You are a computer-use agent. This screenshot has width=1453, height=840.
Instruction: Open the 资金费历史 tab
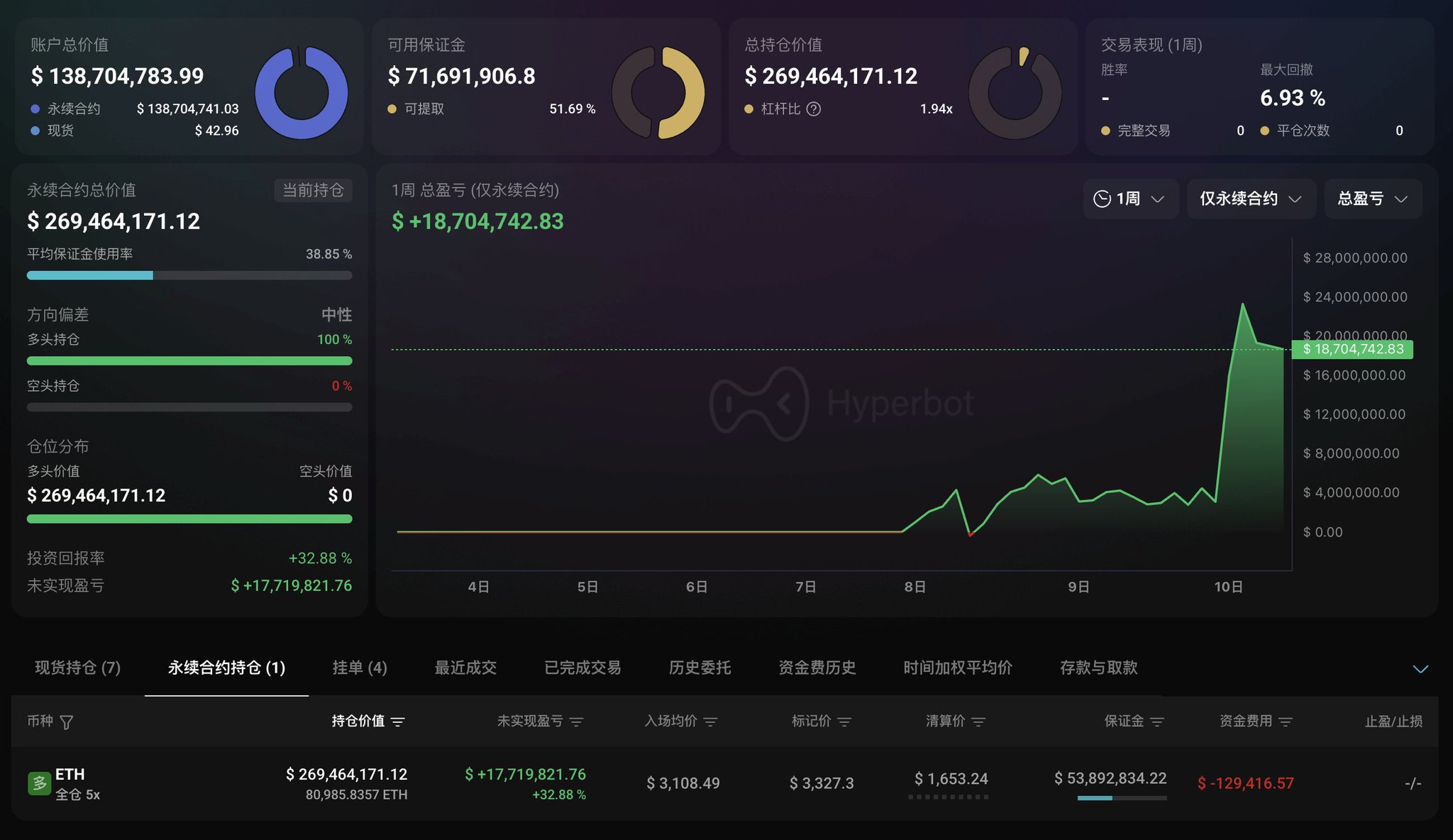[x=817, y=668]
